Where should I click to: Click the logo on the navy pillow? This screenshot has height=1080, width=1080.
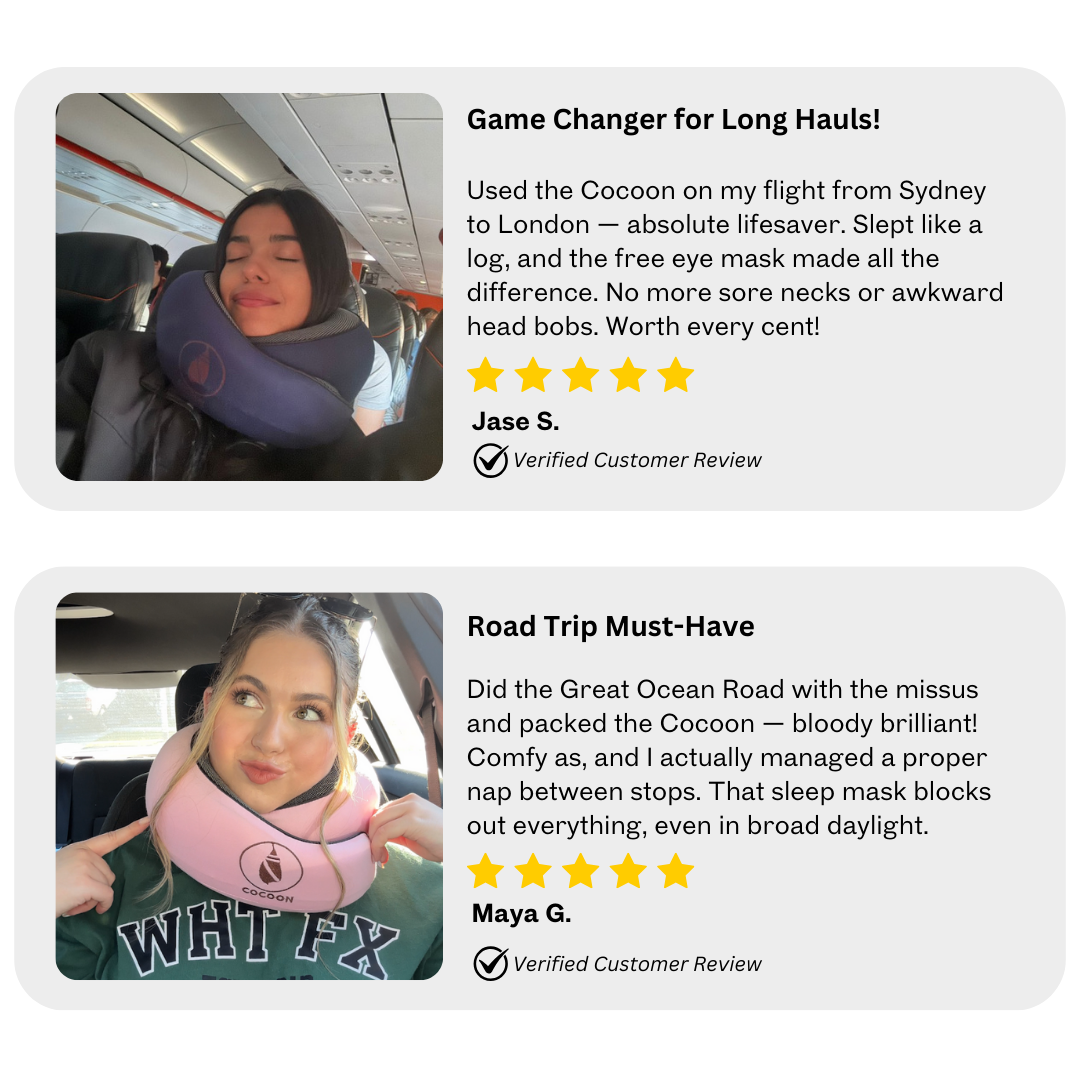pyautogui.click(x=202, y=369)
